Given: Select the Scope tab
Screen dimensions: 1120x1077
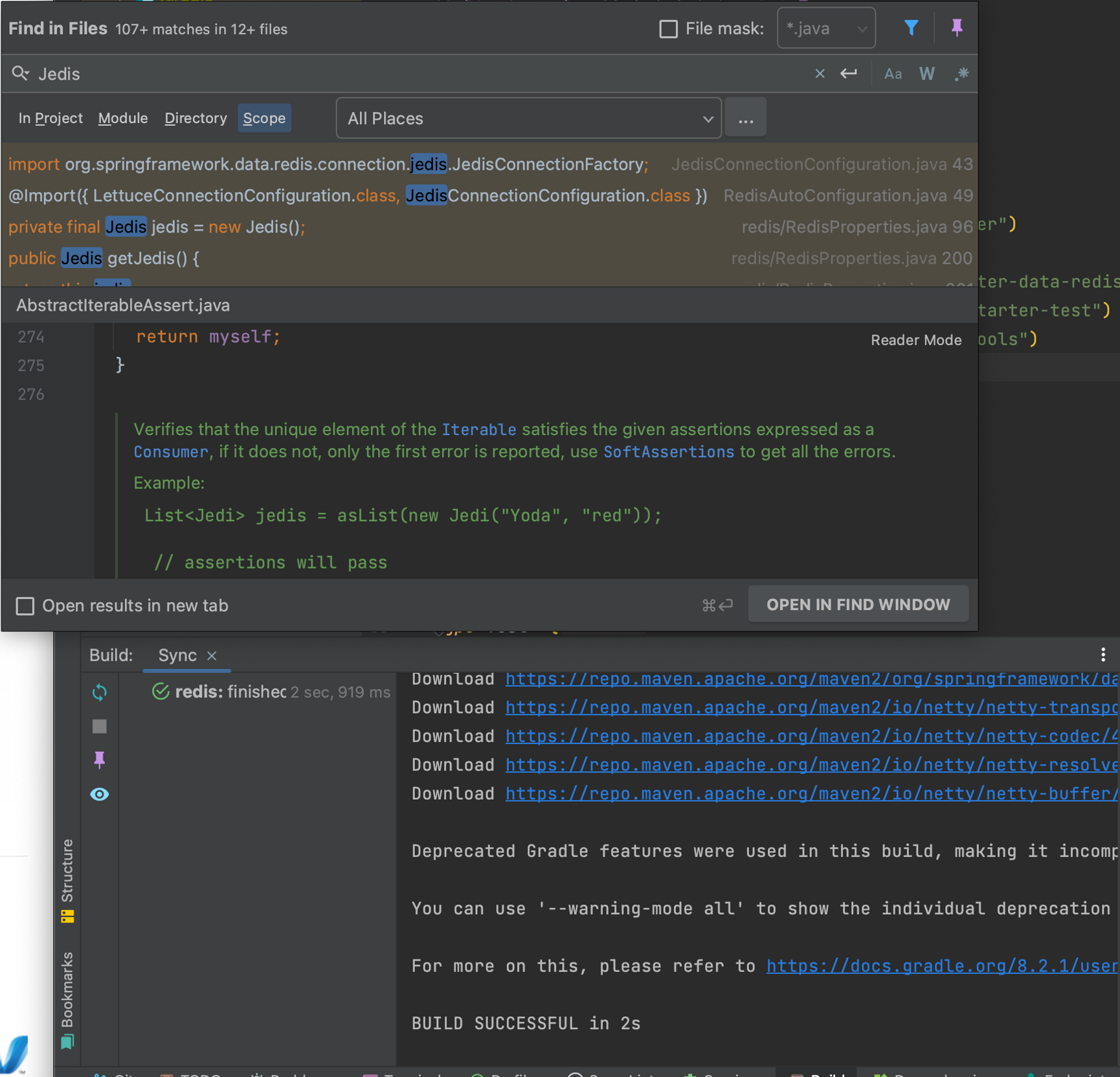Looking at the screenshot, I should (x=264, y=119).
